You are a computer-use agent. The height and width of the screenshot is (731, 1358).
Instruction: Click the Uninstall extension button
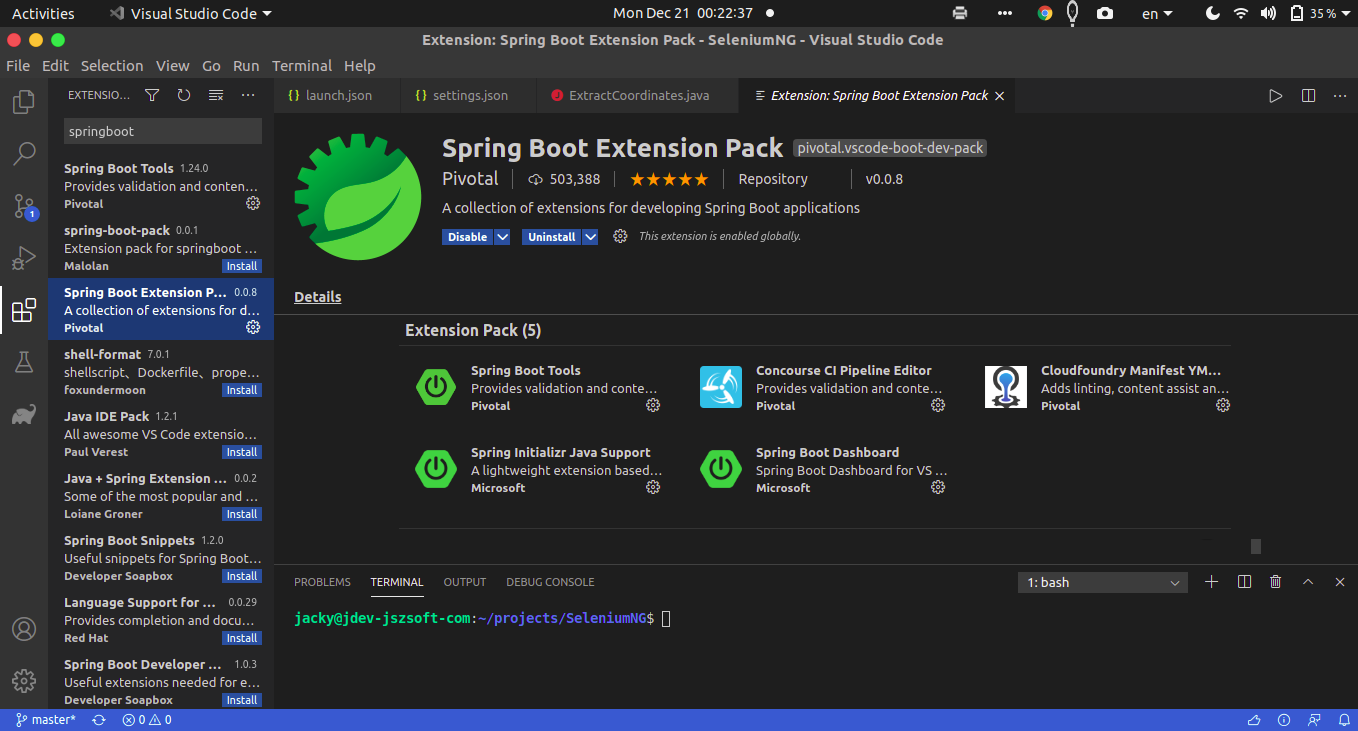[552, 237]
